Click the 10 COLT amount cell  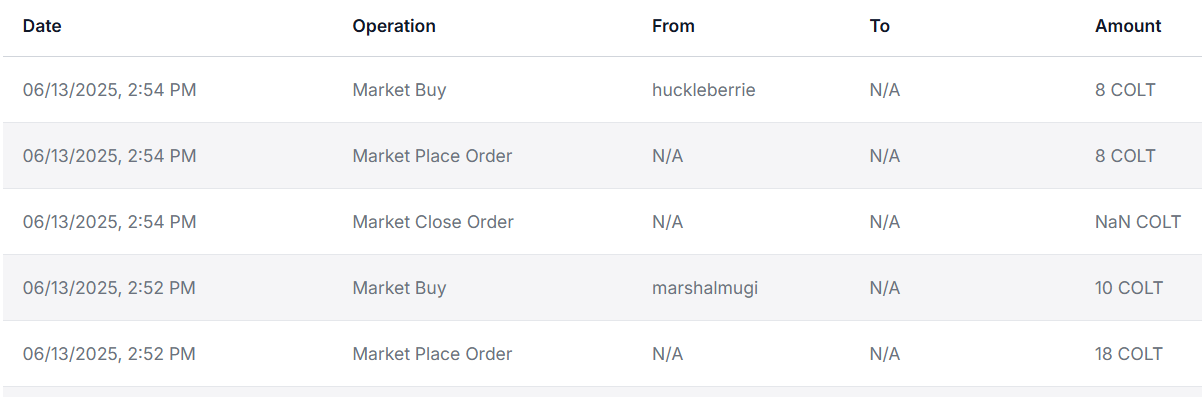point(1129,288)
